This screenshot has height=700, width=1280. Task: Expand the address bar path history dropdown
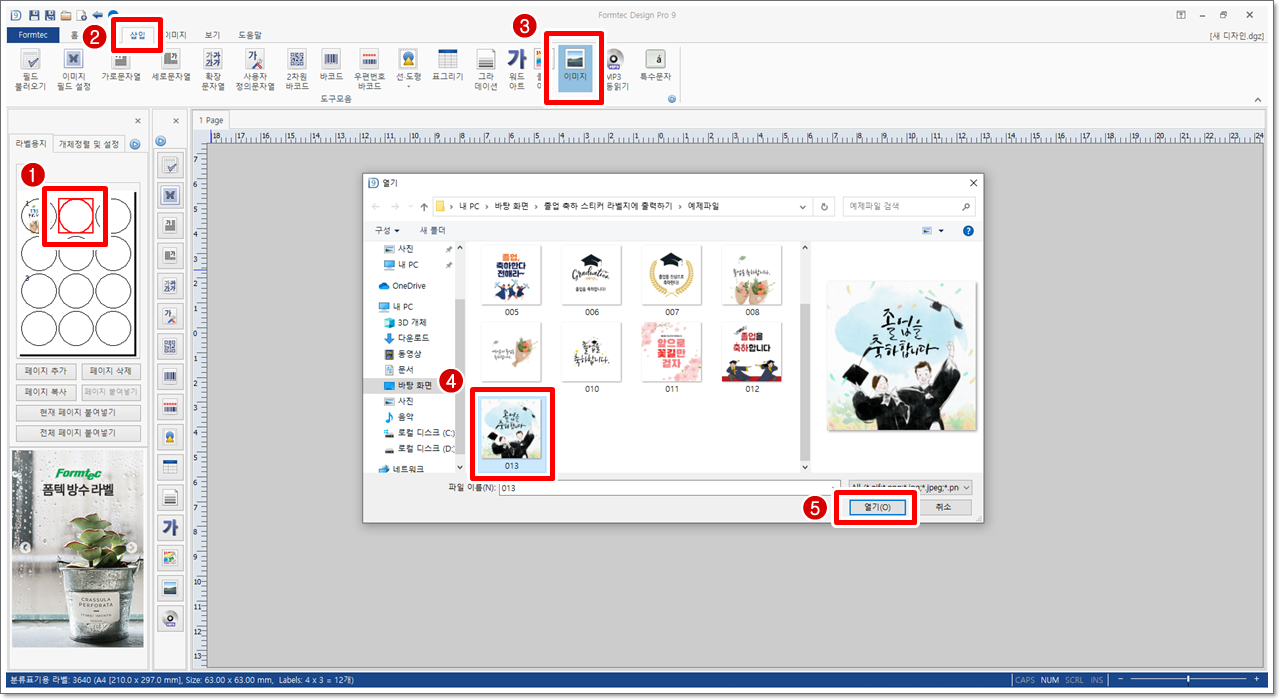(x=803, y=206)
